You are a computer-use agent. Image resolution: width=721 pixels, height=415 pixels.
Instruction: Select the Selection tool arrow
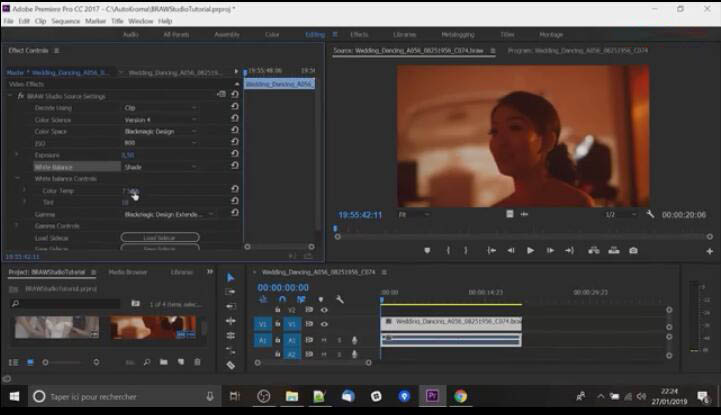230,278
